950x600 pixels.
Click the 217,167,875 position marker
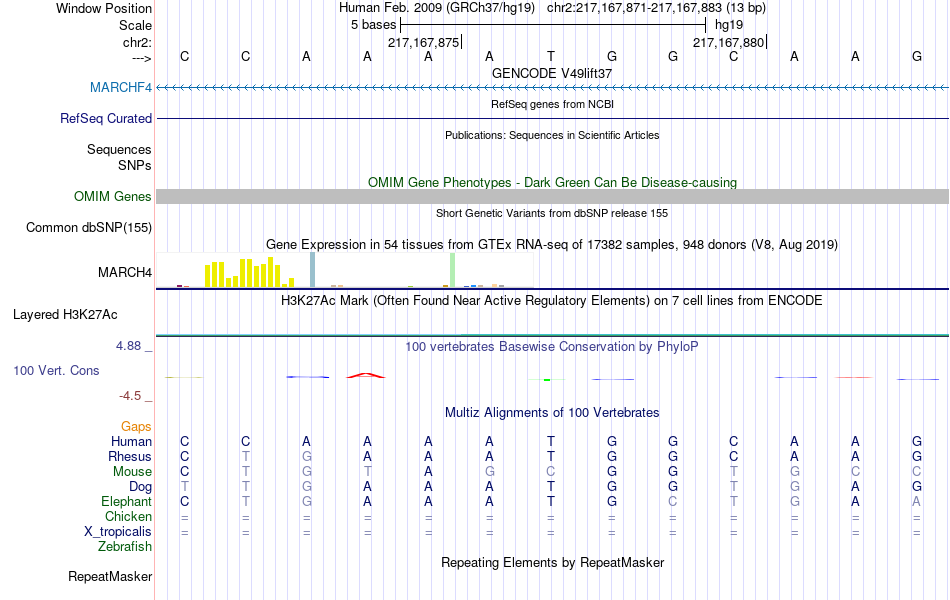coord(424,42)
